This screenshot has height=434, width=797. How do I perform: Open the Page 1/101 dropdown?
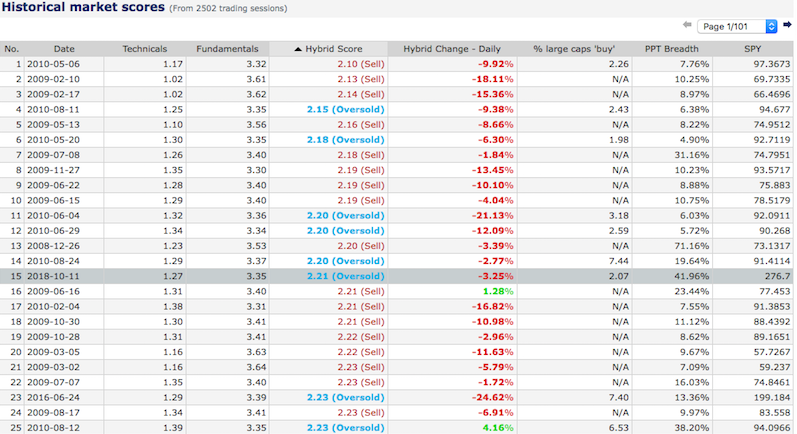[x=737, y=26]
